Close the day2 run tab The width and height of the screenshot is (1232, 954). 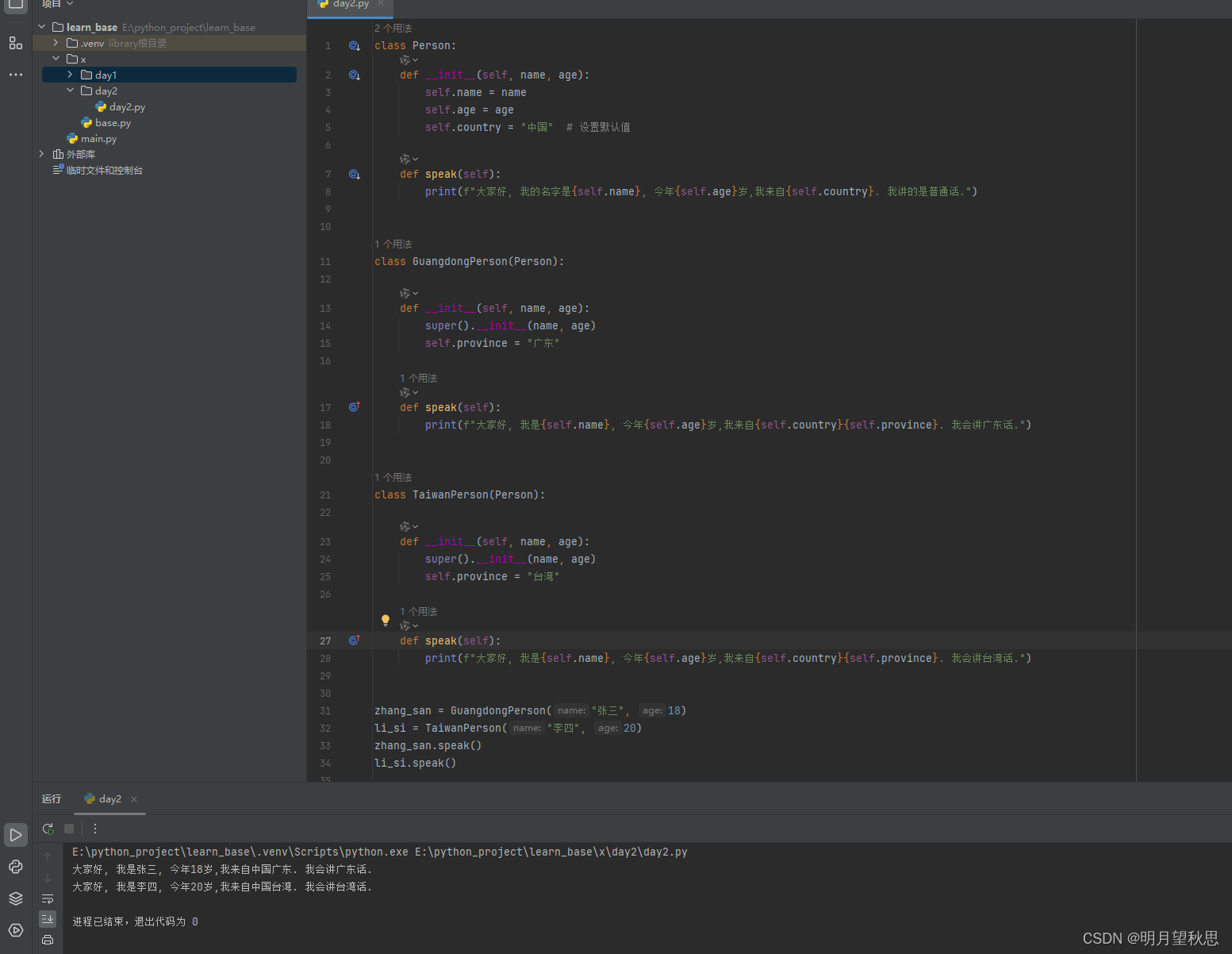[x=134, y=799]
